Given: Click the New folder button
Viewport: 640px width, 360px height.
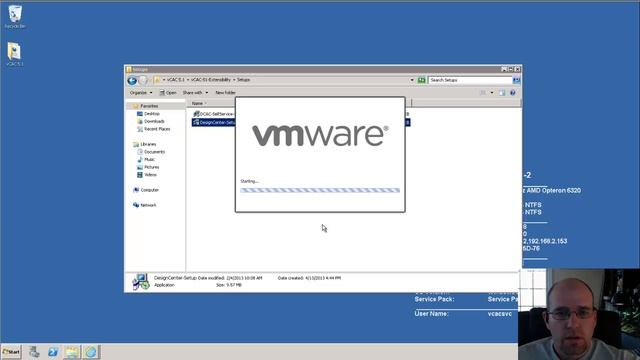Looking at the screenshot, I should (x=225, y=93).
